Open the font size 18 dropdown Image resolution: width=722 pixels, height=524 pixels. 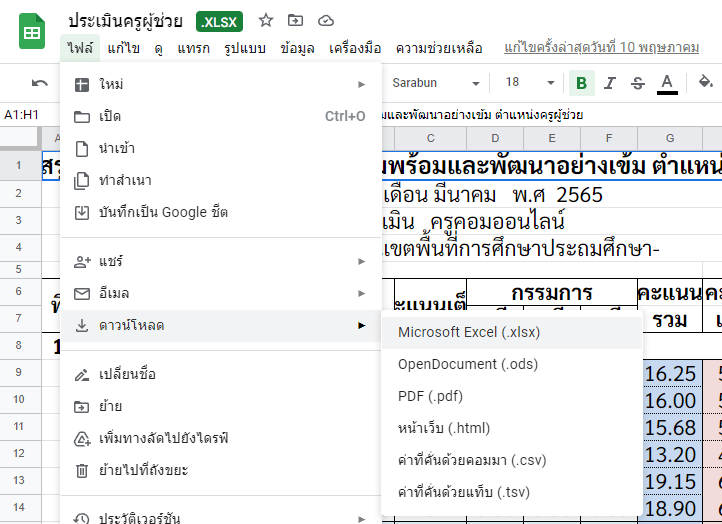coord(530,83)
